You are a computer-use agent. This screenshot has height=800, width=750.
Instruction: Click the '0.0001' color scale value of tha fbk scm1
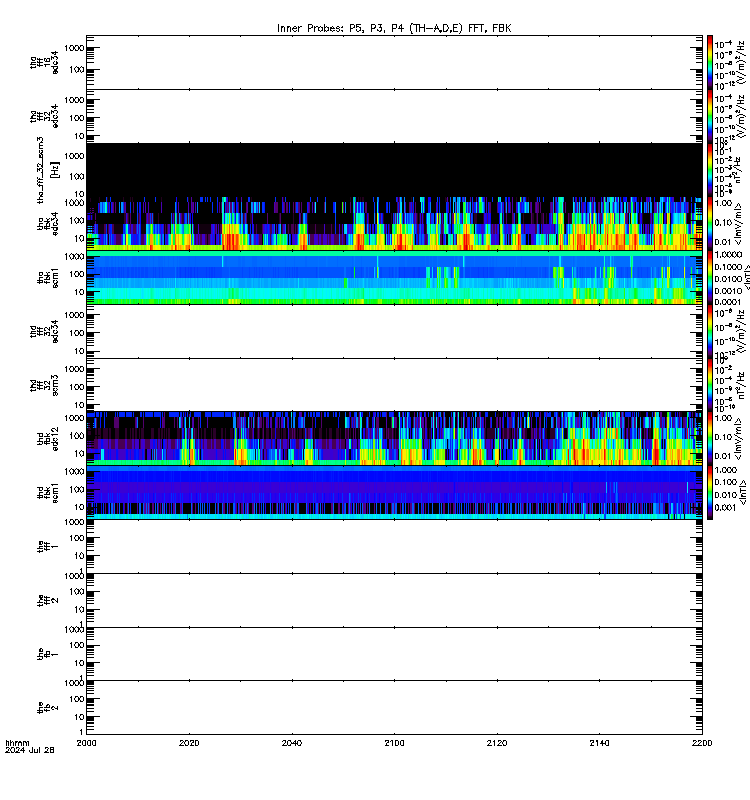pyautogui.click(x=728, y=302)
